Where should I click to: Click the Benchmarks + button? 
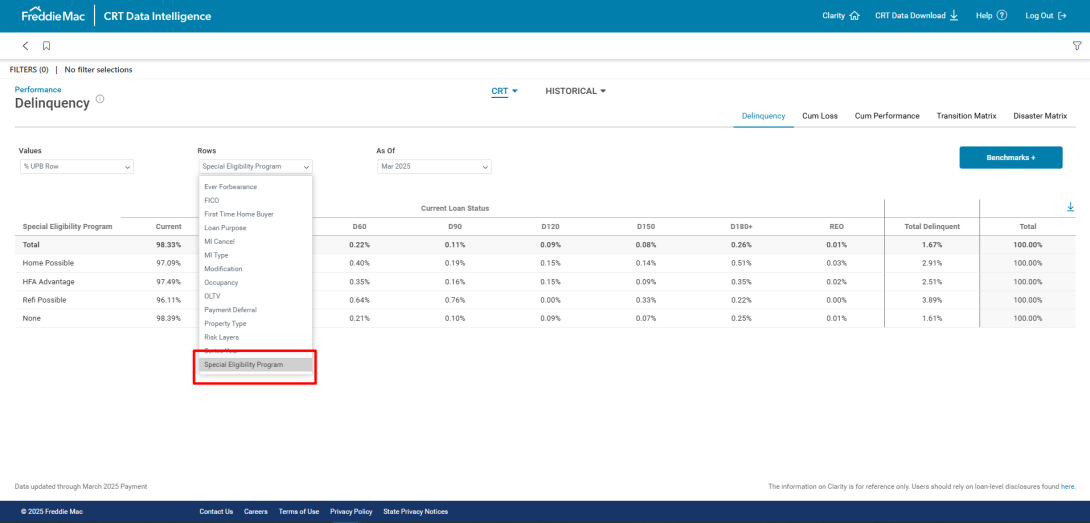pyautogui.click(x=1011, y=157)
